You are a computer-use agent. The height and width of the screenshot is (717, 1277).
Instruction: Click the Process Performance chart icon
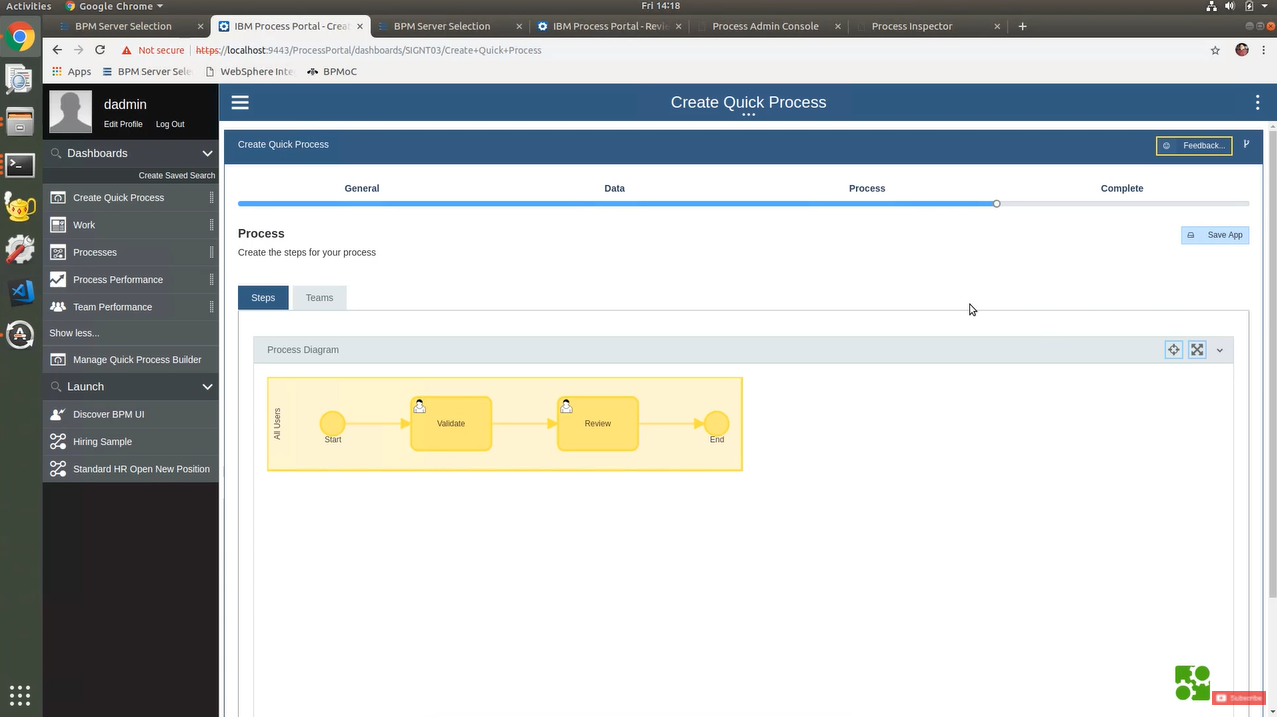[x=58, y=280]
